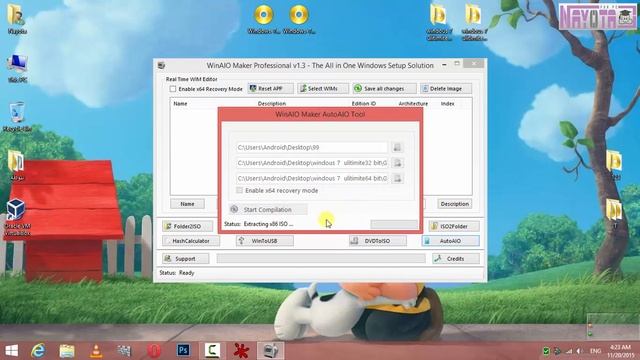Select the Recycle Bin desktop icon
The height and width of the screenshot is (360, 640).
(x=17, y=117)
